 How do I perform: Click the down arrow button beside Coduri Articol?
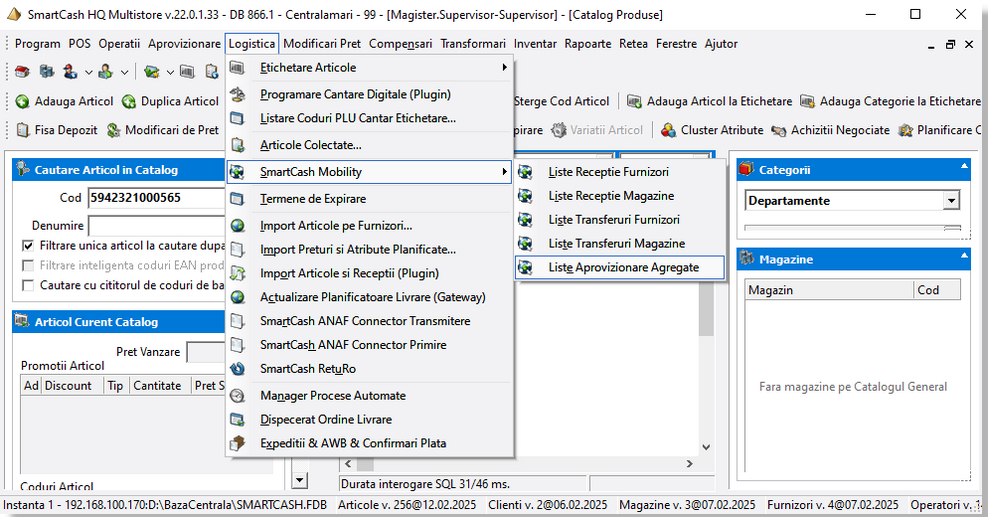click(300, 481)
